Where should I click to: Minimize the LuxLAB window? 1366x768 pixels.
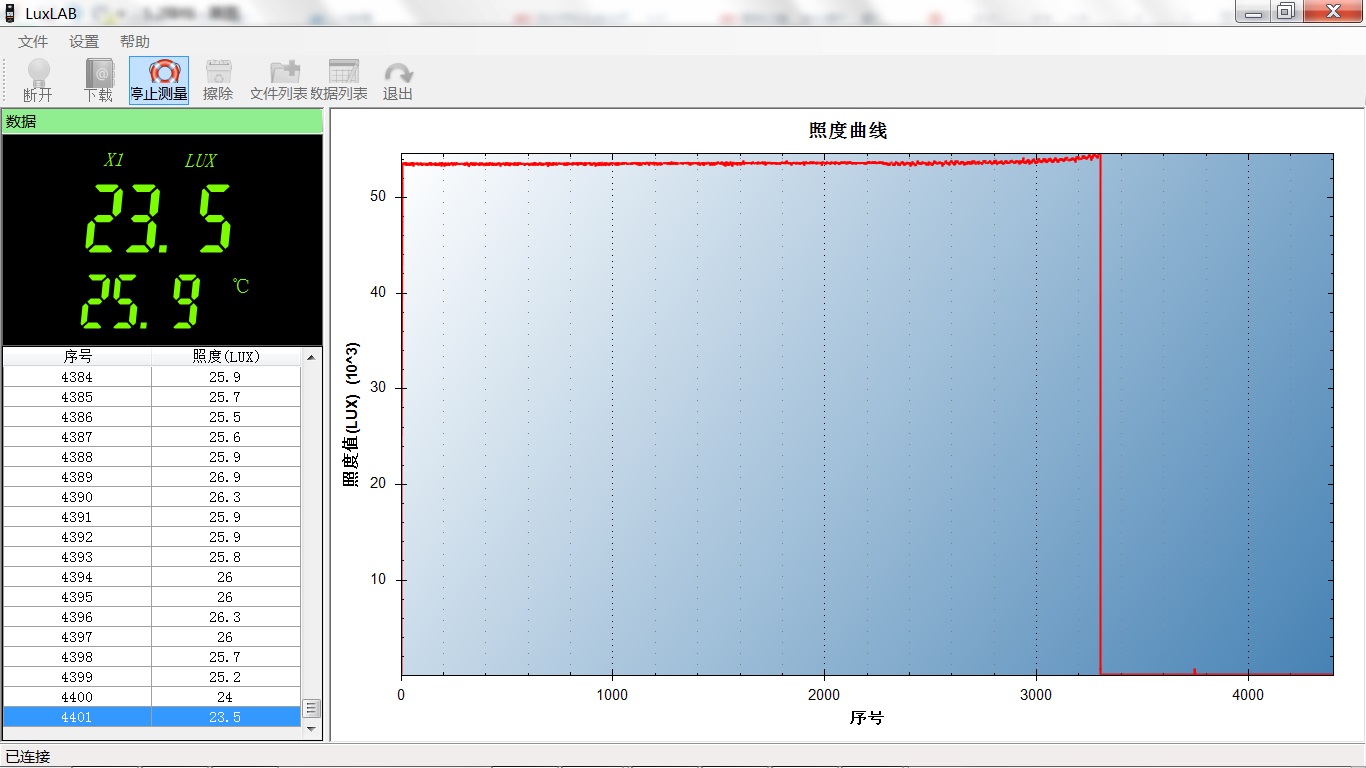click(1253, 11)
